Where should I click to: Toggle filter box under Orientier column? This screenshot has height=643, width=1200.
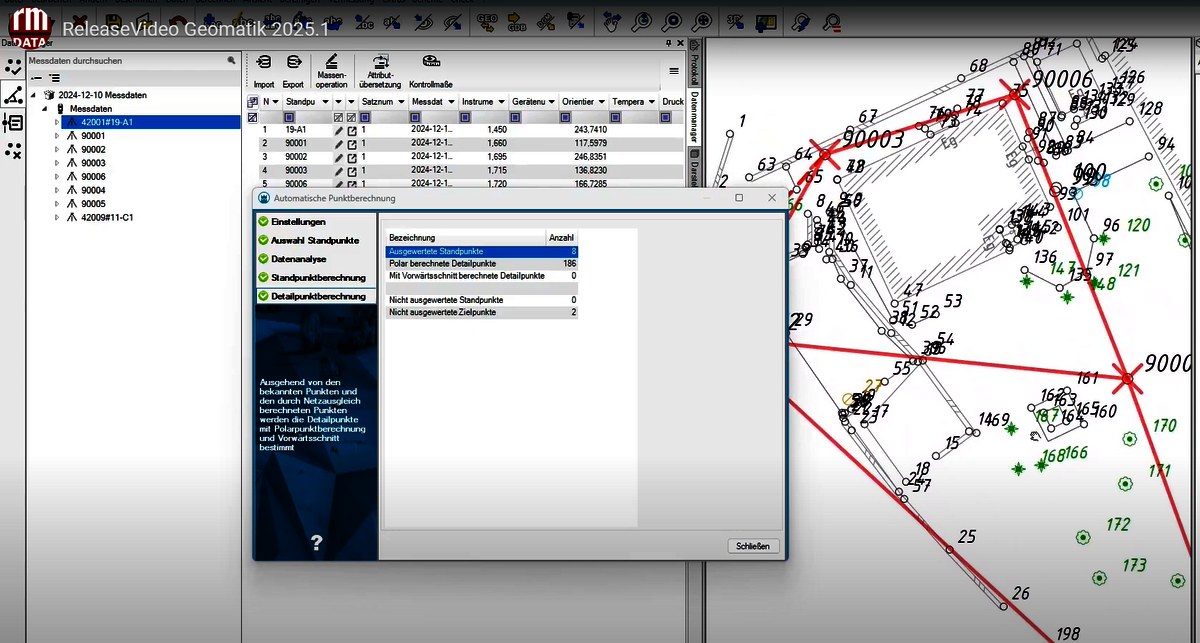(566, 117)
